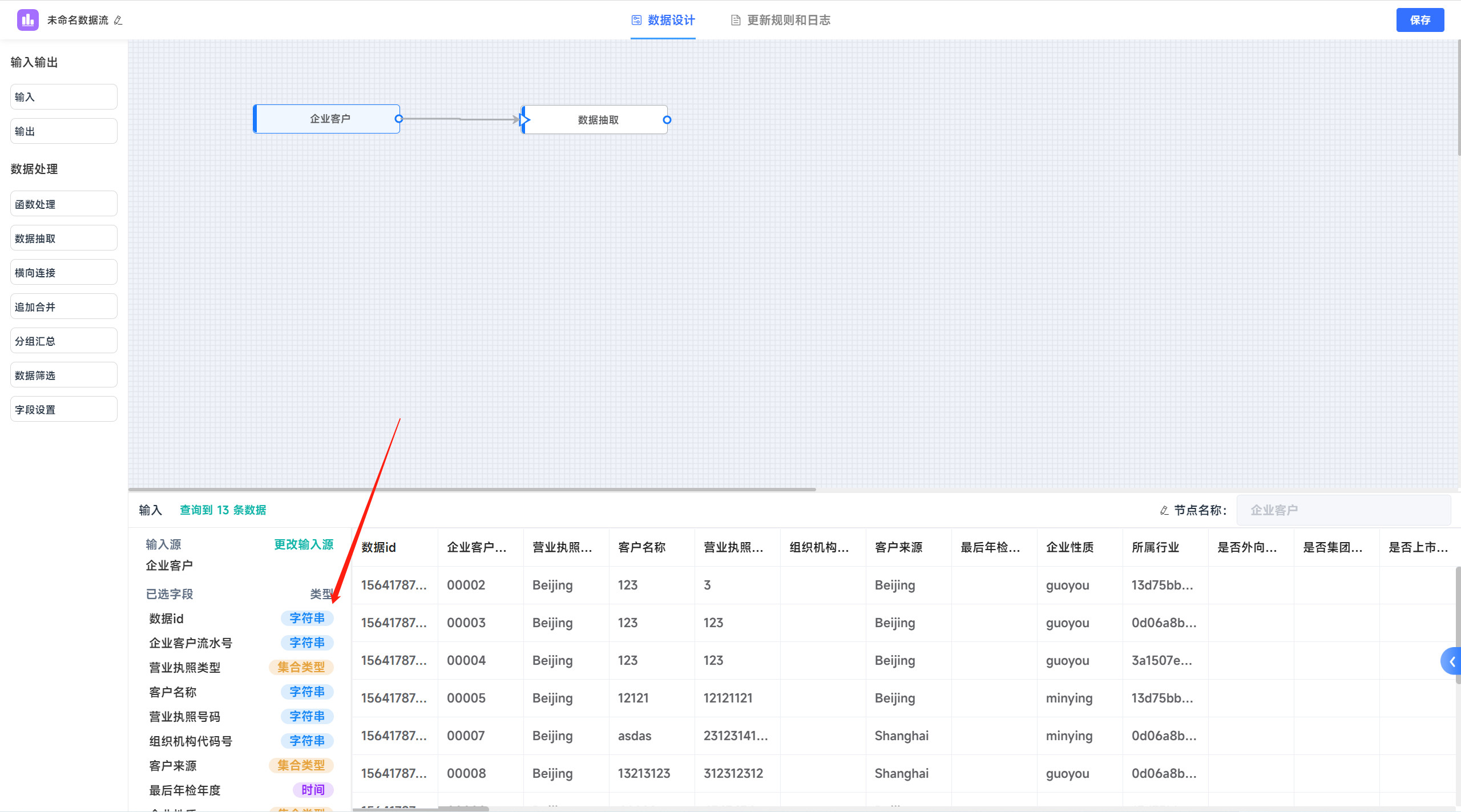Click the 企业性质 column header

(1079, 547)
